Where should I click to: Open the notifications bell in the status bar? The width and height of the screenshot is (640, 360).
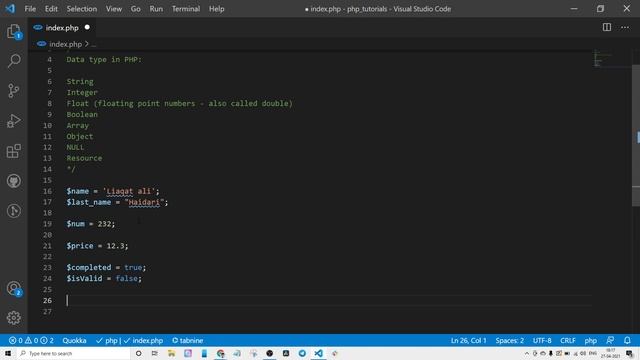coord(627,340)
